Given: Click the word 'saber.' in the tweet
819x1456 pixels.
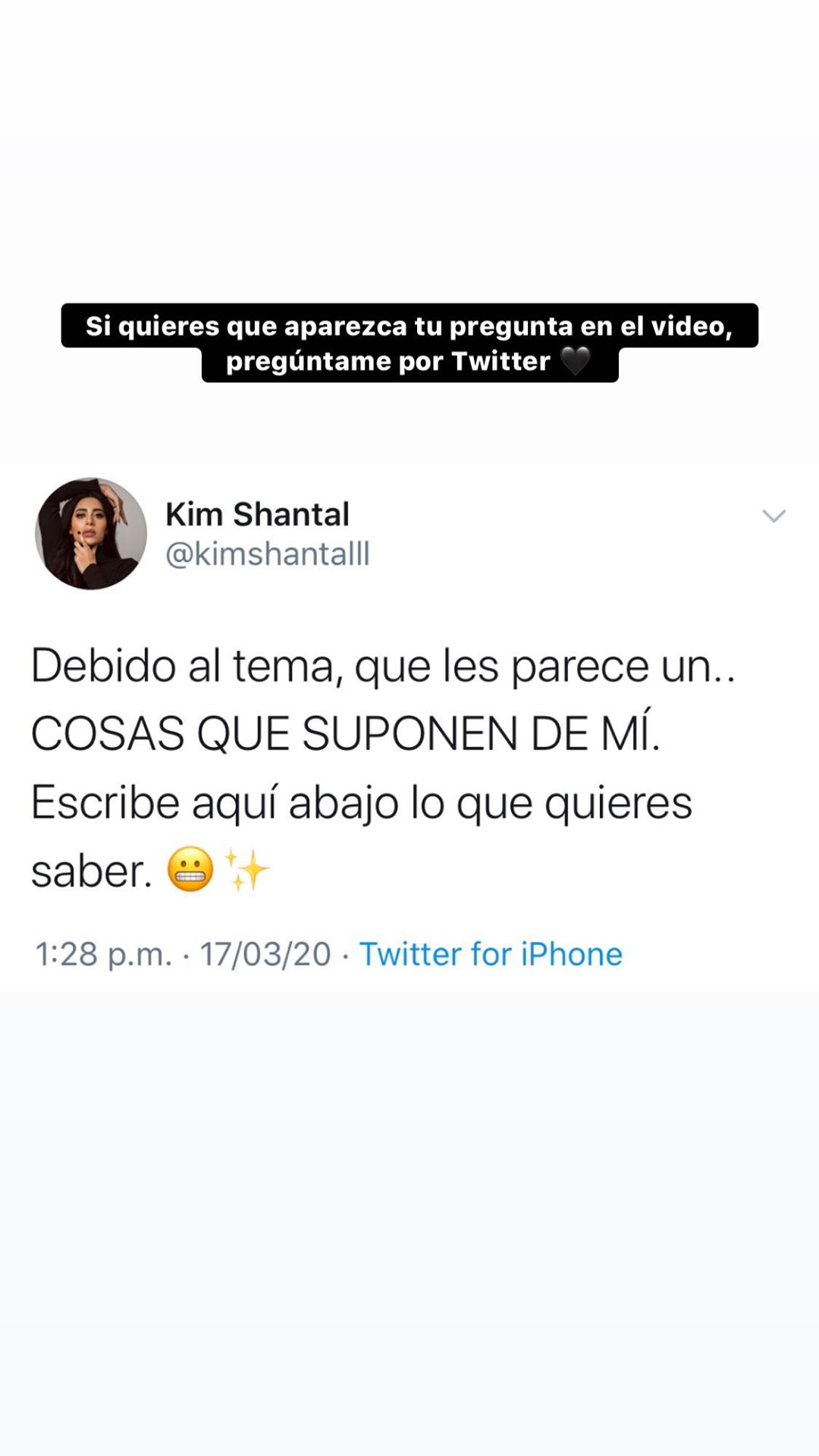Looking at the screenshot, I should coord(92,871).
